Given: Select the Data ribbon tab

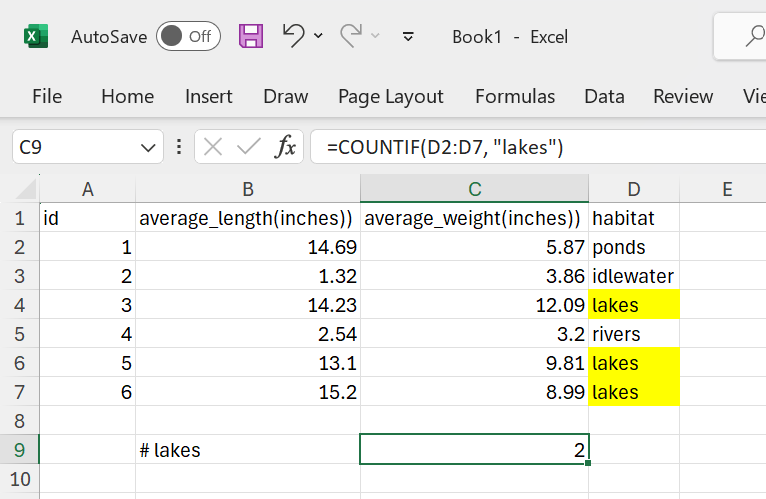Looking at the screenshot, I should click(x=604, y=97).
